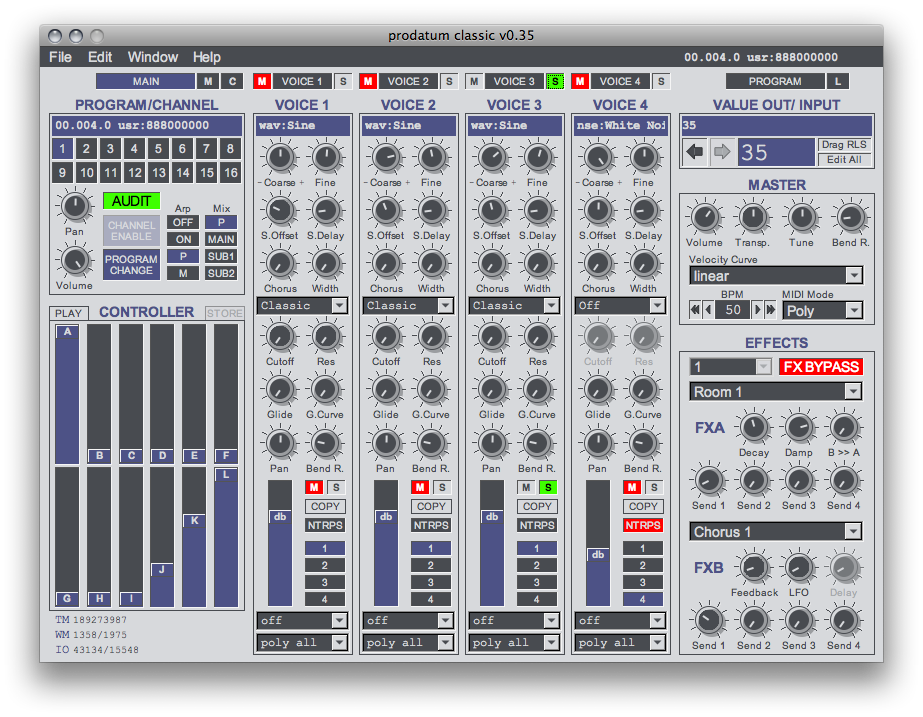Click Voice 2 Glide knob

click(386, 390)
